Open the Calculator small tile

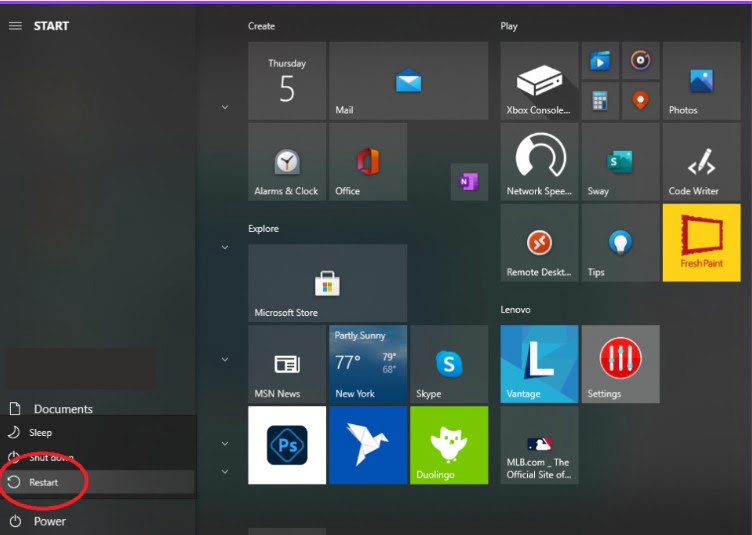pos(600,101)
